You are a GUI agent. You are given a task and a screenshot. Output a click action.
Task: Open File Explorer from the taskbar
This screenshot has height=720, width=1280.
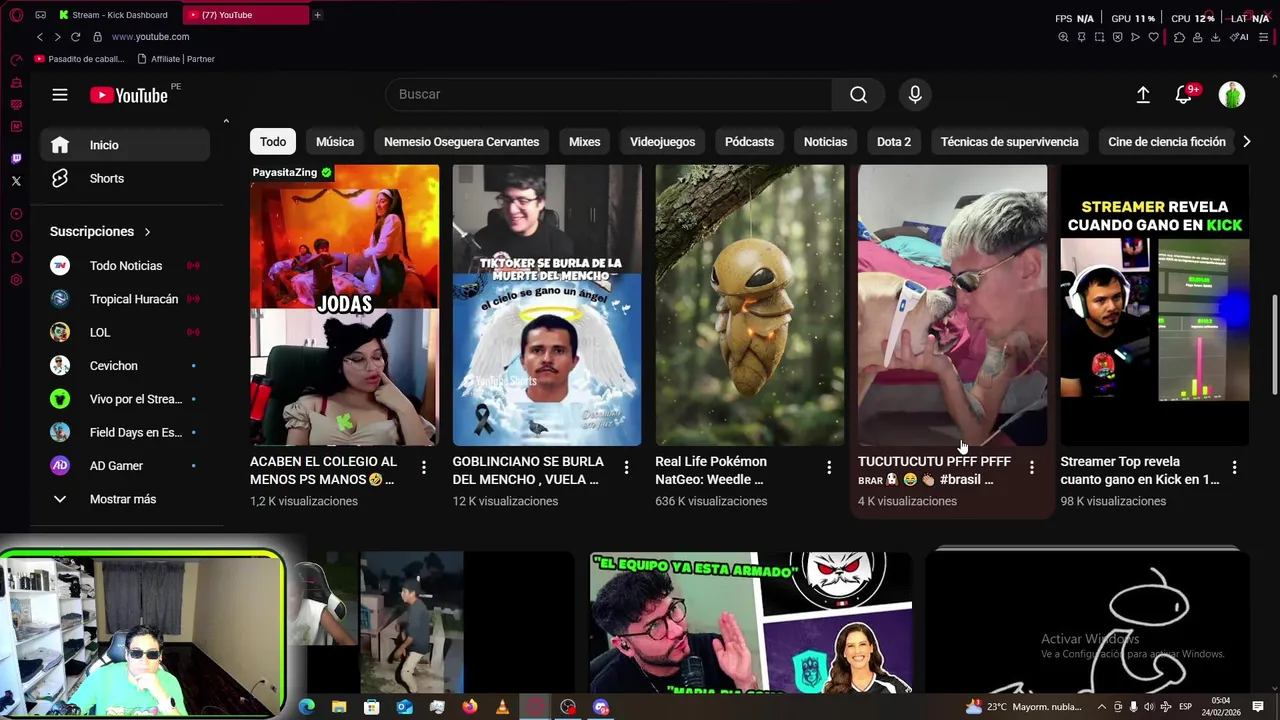click(x=339, y=707)
